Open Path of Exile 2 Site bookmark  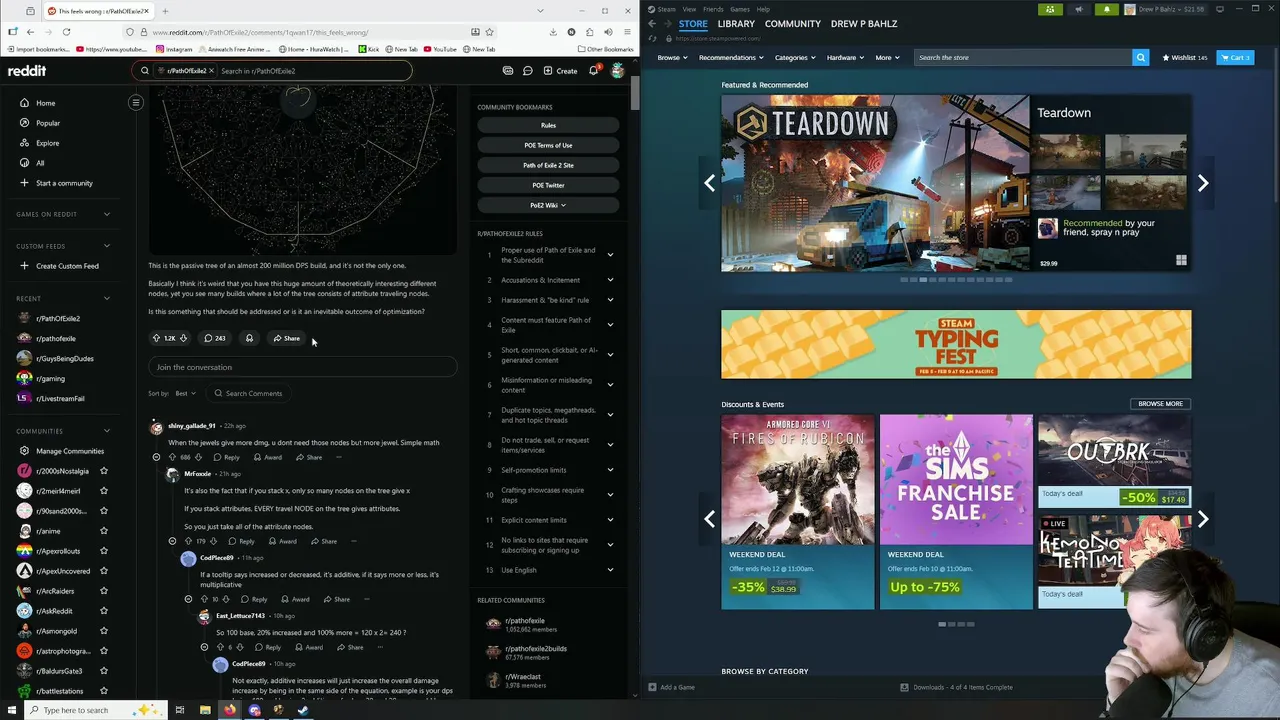coord(548,165)
